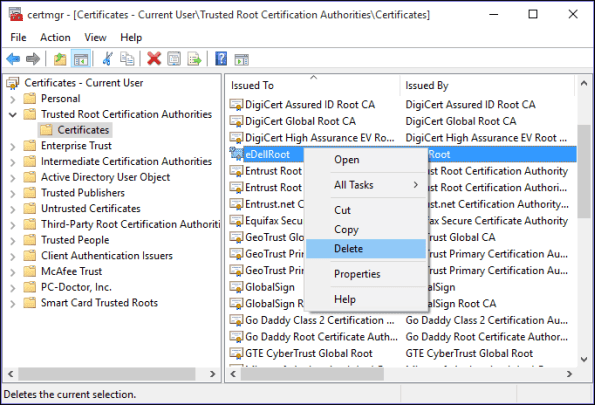Screen dimensions: 595x405
Task: Select DigiCert Global Root CA issued-by cell
Action: (461, 121)
